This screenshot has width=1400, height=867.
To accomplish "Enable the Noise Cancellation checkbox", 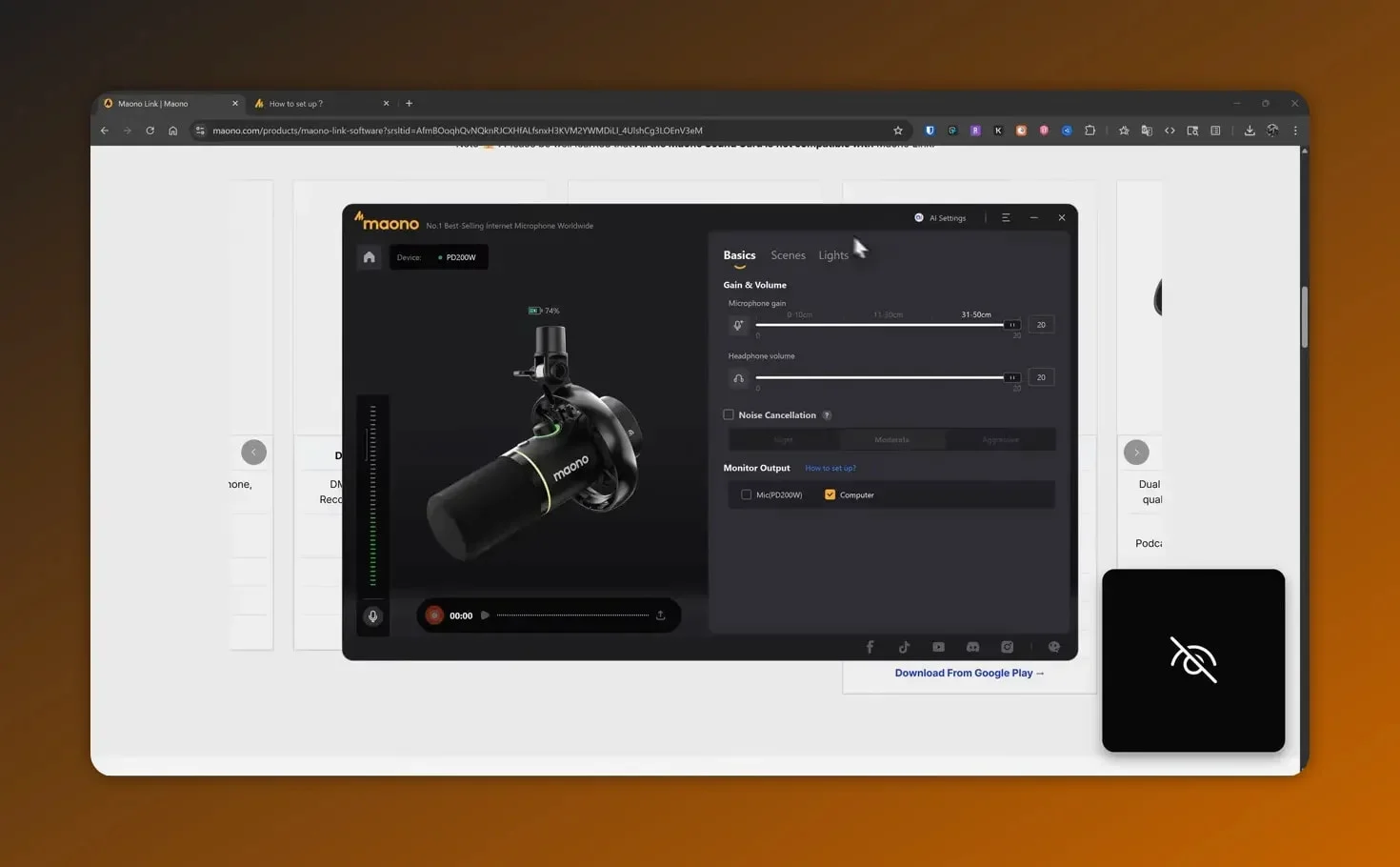I will [x=729, y=415].
